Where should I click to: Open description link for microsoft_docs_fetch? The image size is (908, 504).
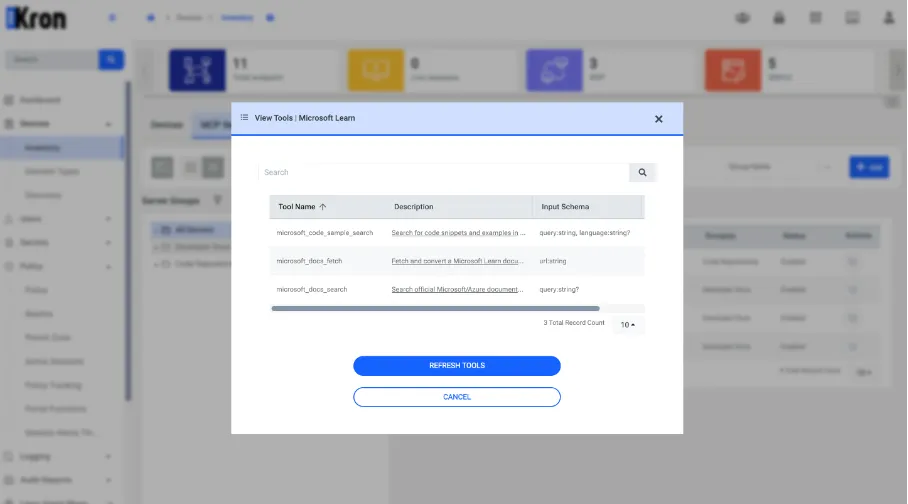click(457, 261)
